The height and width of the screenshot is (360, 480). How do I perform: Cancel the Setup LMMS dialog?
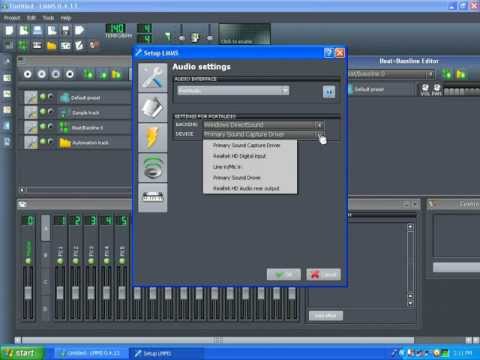coord(323,275)
